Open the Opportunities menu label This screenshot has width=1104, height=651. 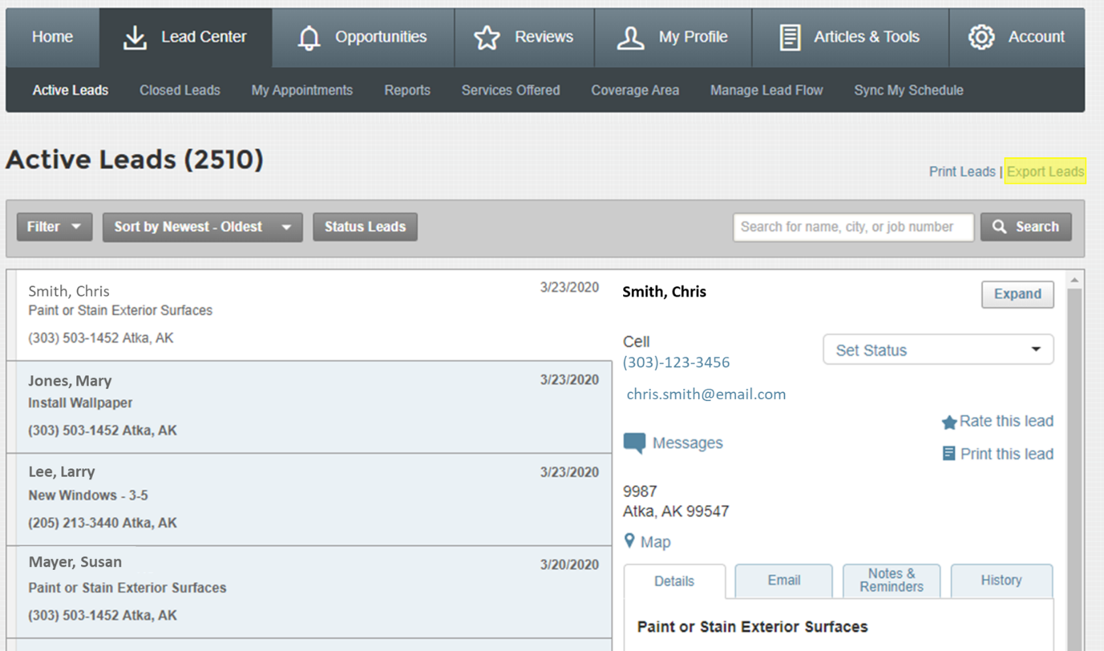[381, 37]
